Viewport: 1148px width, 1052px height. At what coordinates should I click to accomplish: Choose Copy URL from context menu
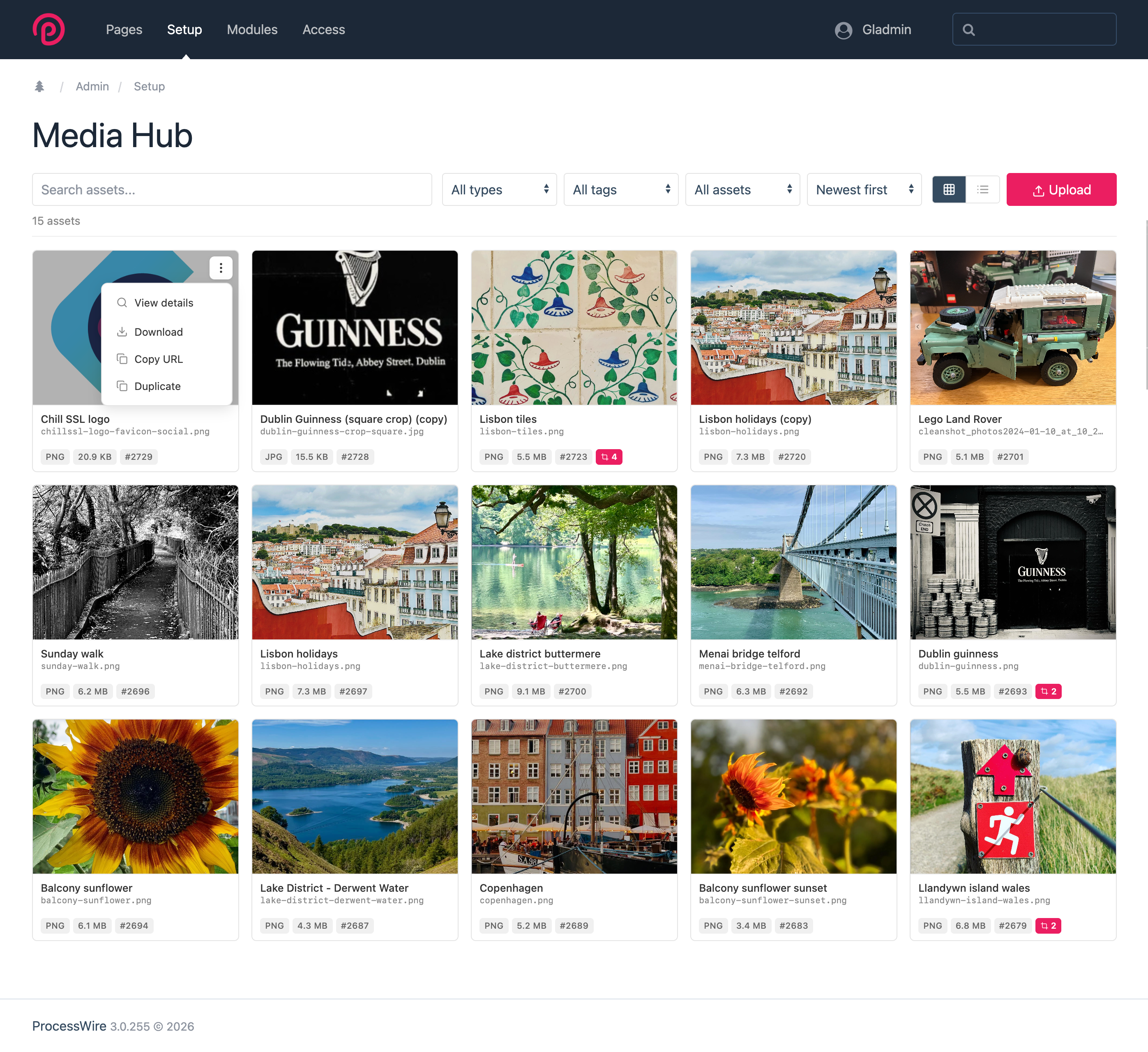tap(158, 360)
